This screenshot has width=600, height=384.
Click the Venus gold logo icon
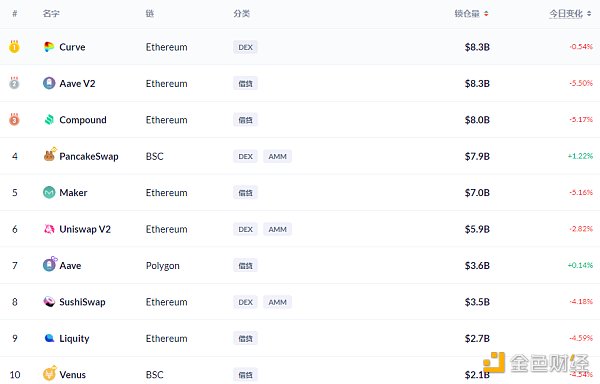50,373
